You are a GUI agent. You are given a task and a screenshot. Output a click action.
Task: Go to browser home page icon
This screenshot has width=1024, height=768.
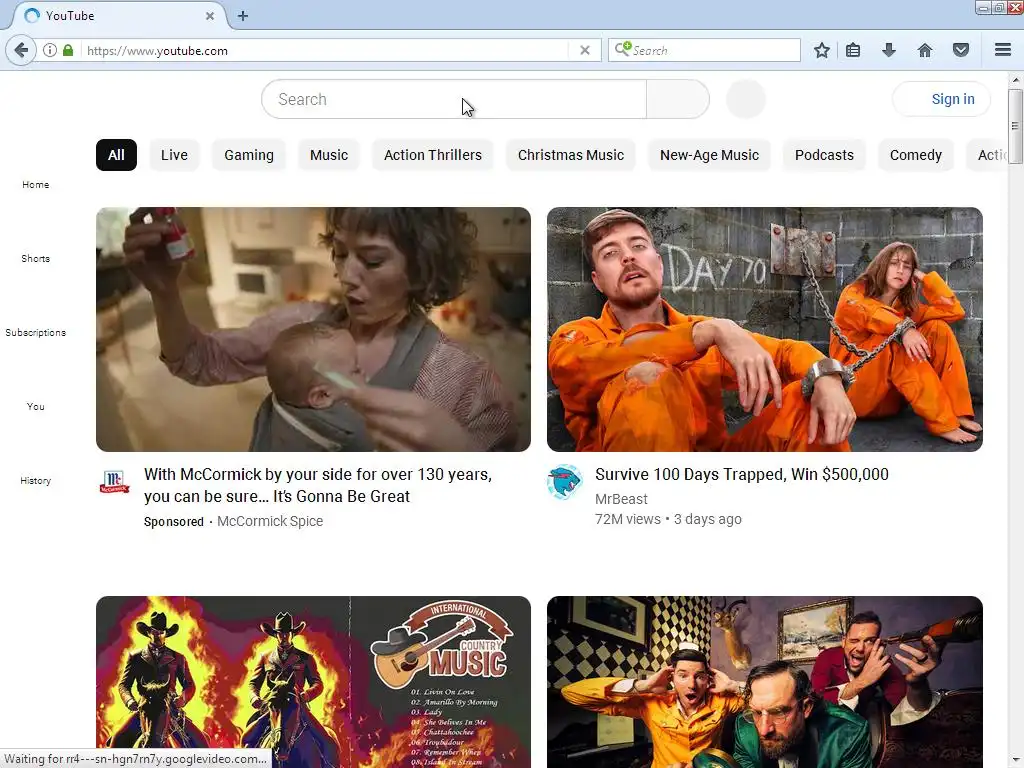(x=925, y=50)
